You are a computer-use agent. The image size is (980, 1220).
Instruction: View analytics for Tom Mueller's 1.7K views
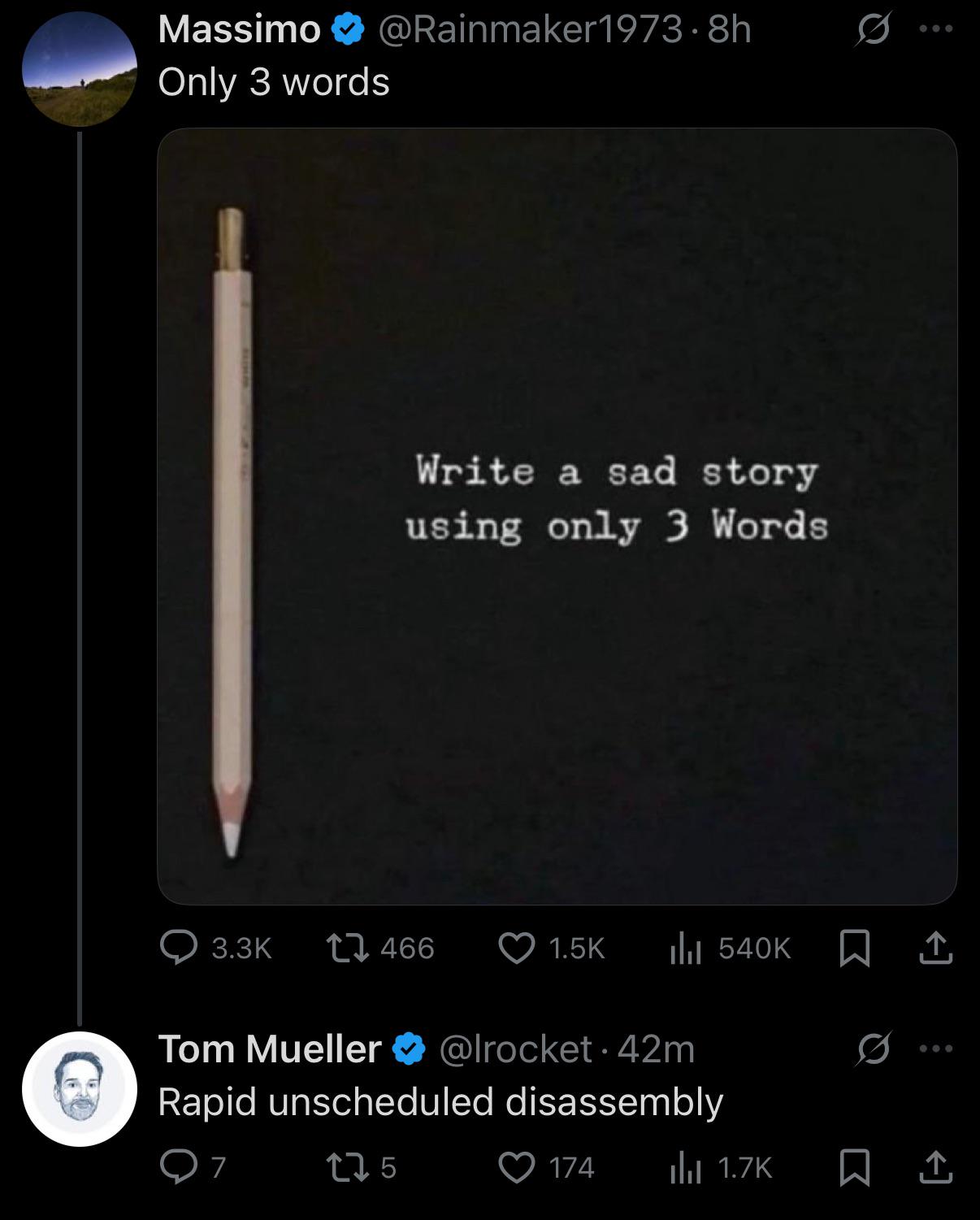click(x=685, y=1167)
